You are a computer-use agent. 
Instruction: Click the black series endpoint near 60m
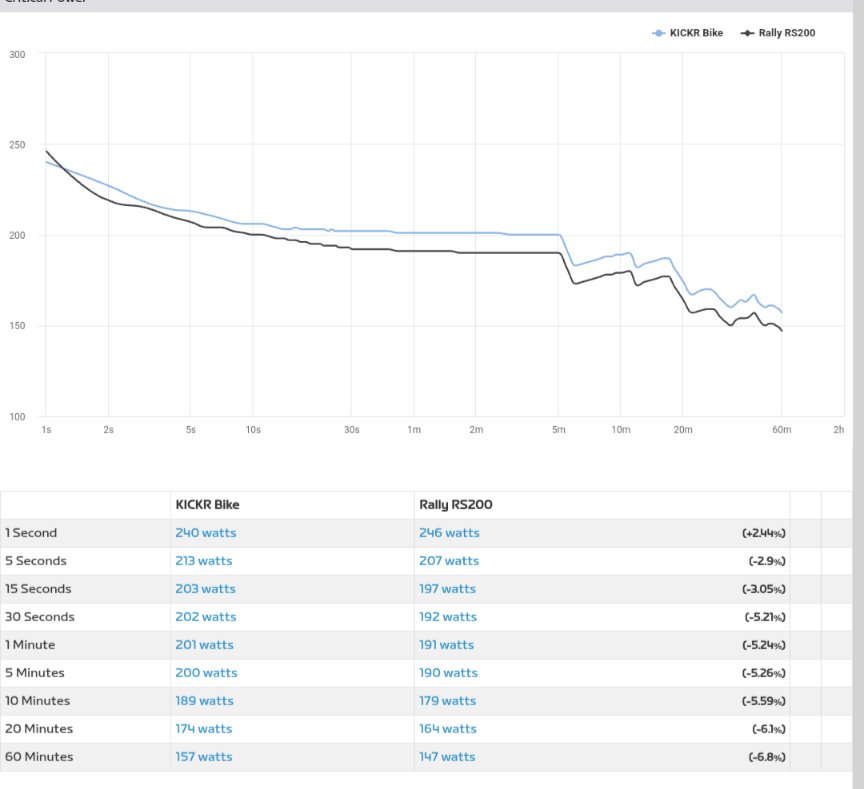(780, 331)
